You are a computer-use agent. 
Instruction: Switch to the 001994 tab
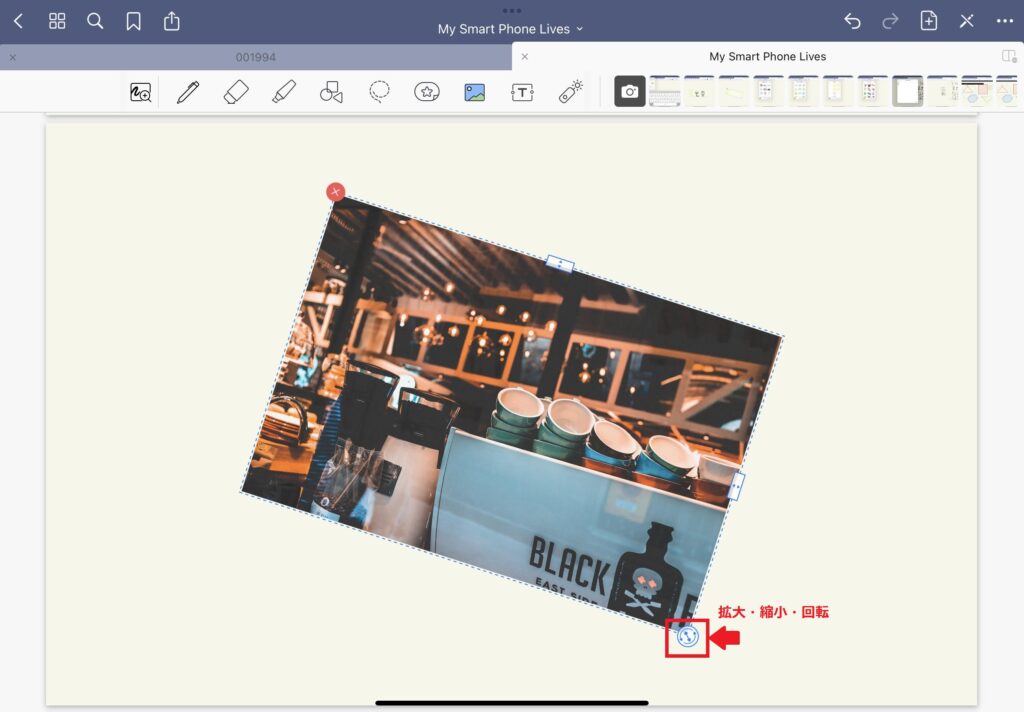click(x=256, y=57)
